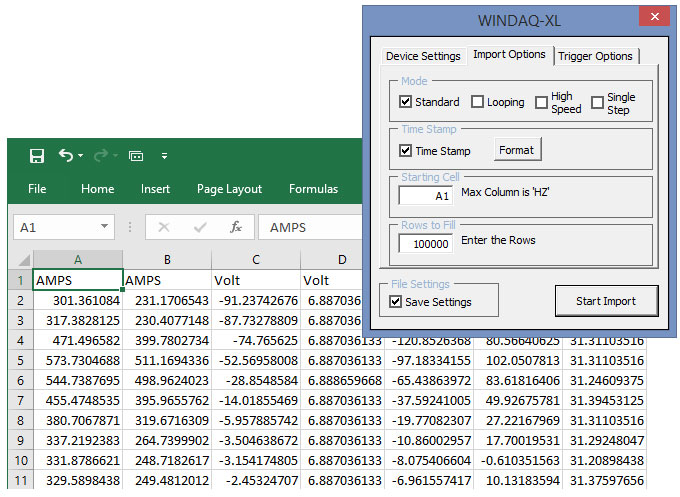Open the File menu in Excel
The height and width of the screenshot is (497, 680).
(x=37, y=189)
